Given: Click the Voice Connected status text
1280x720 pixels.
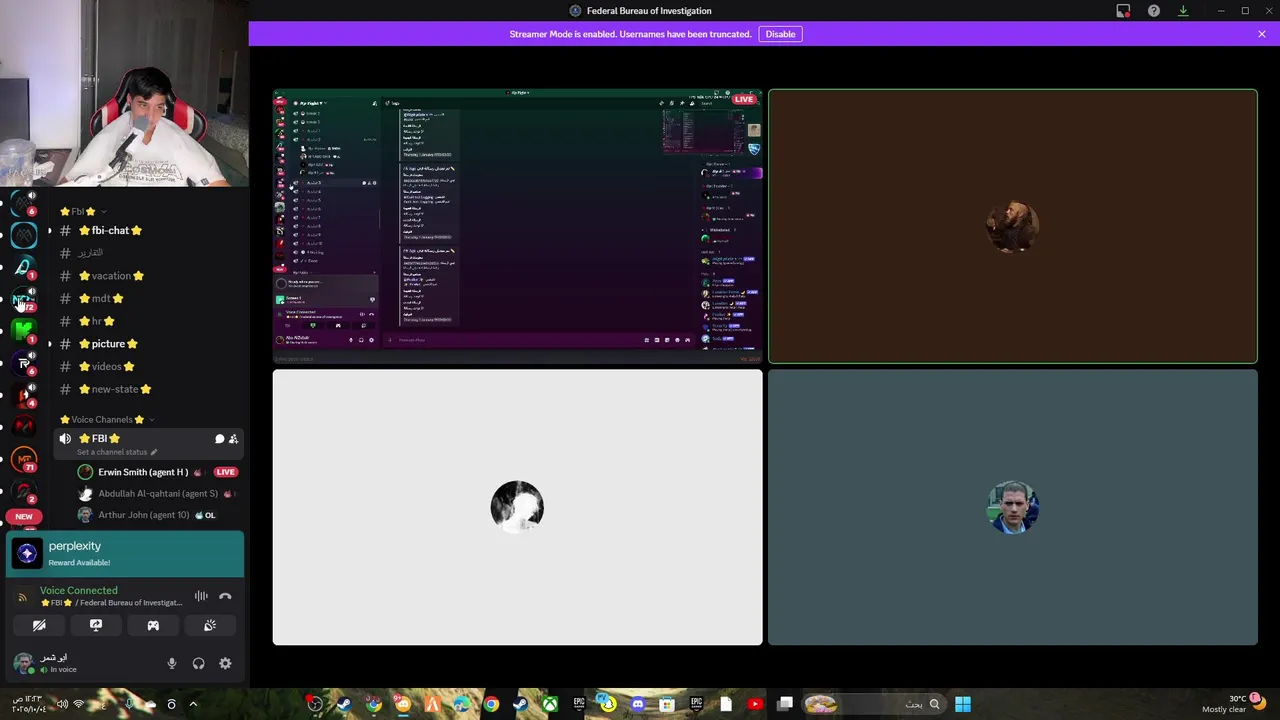Looking at the screenshot, I should tap(78, 590).
